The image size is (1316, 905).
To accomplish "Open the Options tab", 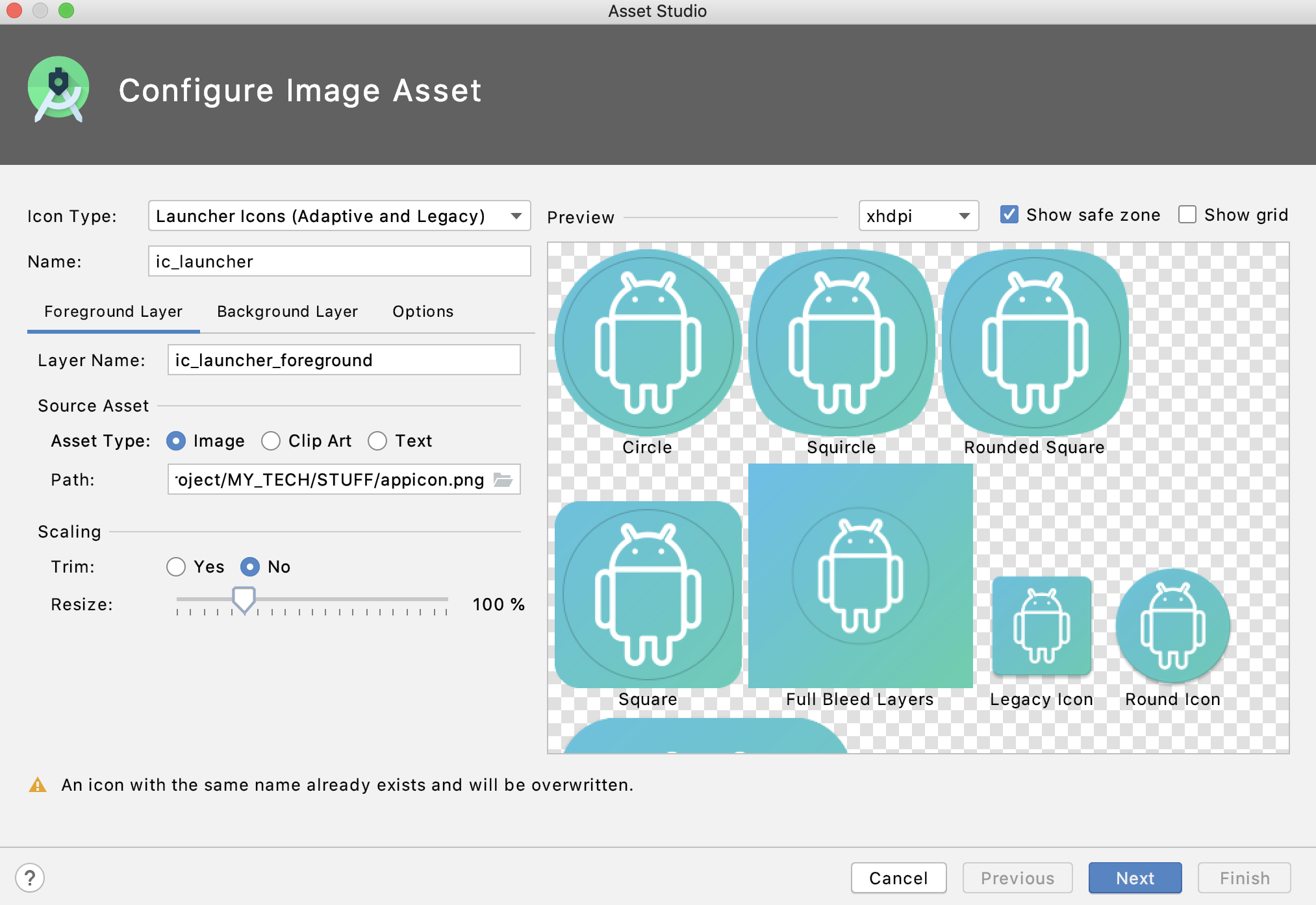I will click(x=422, y=312).
